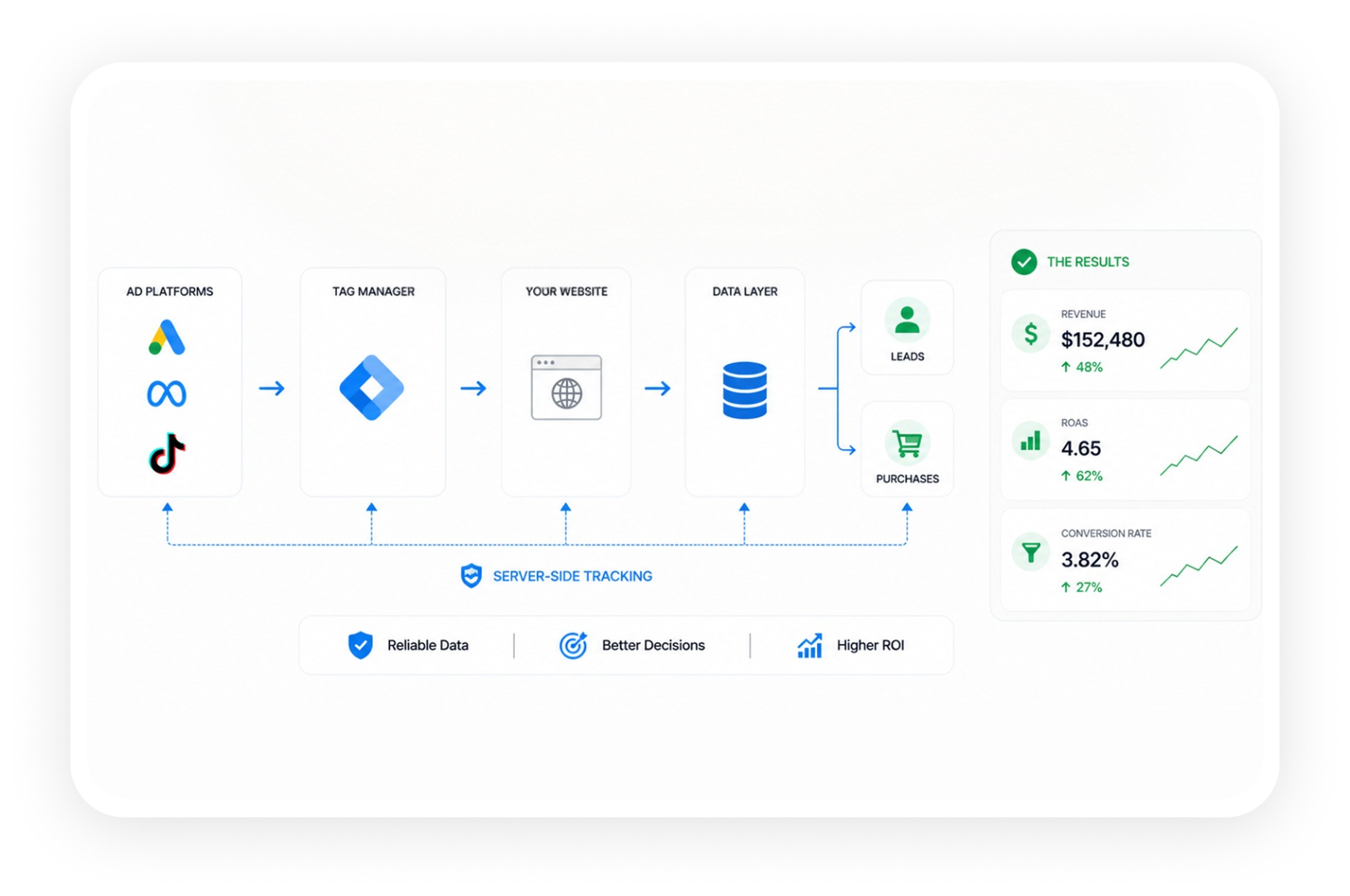Click the 62% ROAS increase figure
The width and height of the screenshot is (1350, 896).
coord(1089,476)
